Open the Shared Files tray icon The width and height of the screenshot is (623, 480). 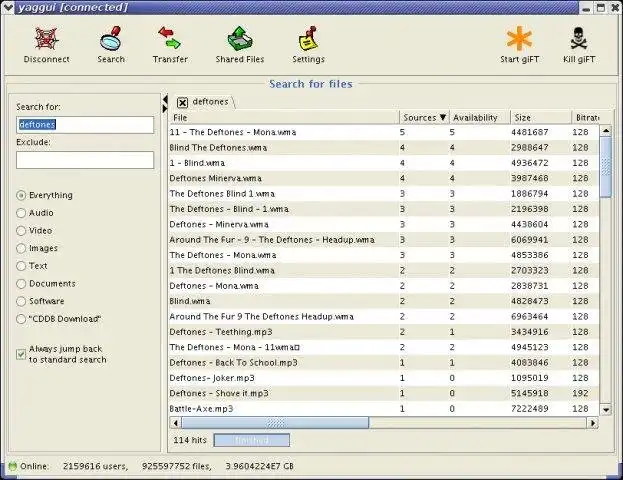point(240,38)
